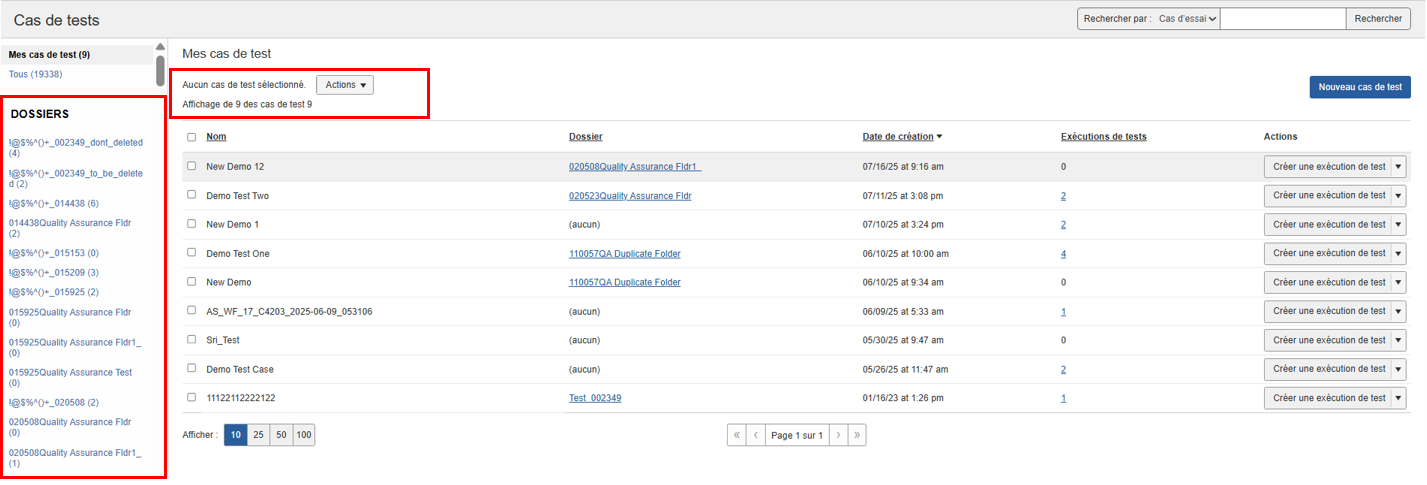Image resolution: width=1427 pixels, height=485 pixels.
Task: Open split-button arrow for Sri_Test row
Action: coord(1399,341)
